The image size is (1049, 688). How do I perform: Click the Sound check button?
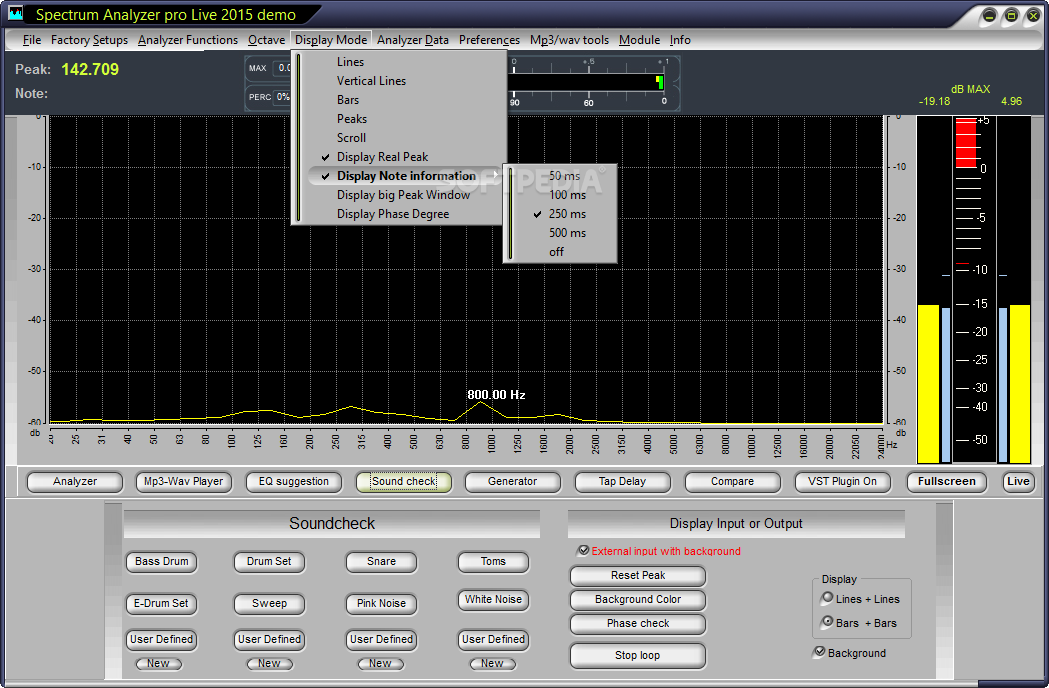(x=403, y=481)
